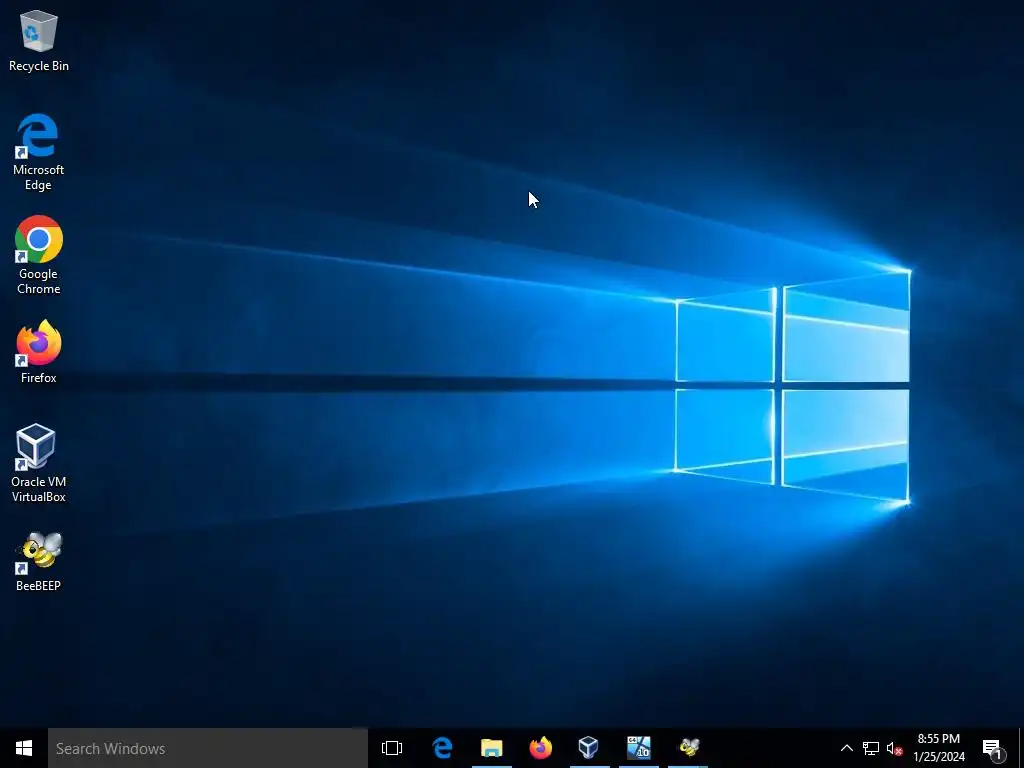Viewport: 1024px width, 768px height.
Task: Open the Windows Start menu
Action: 24,748
